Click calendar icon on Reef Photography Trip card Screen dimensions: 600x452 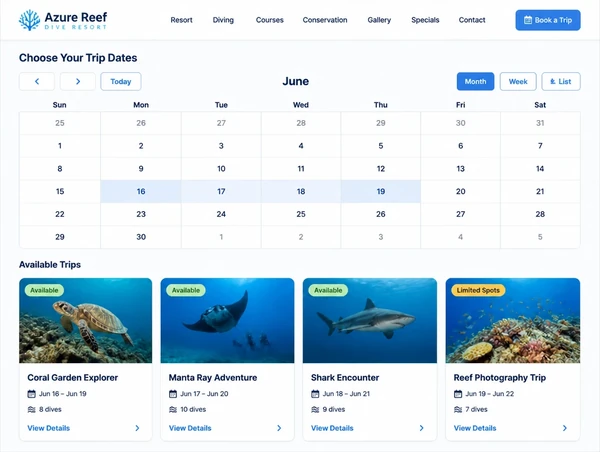pyautogui.click(x=458, y=394)
